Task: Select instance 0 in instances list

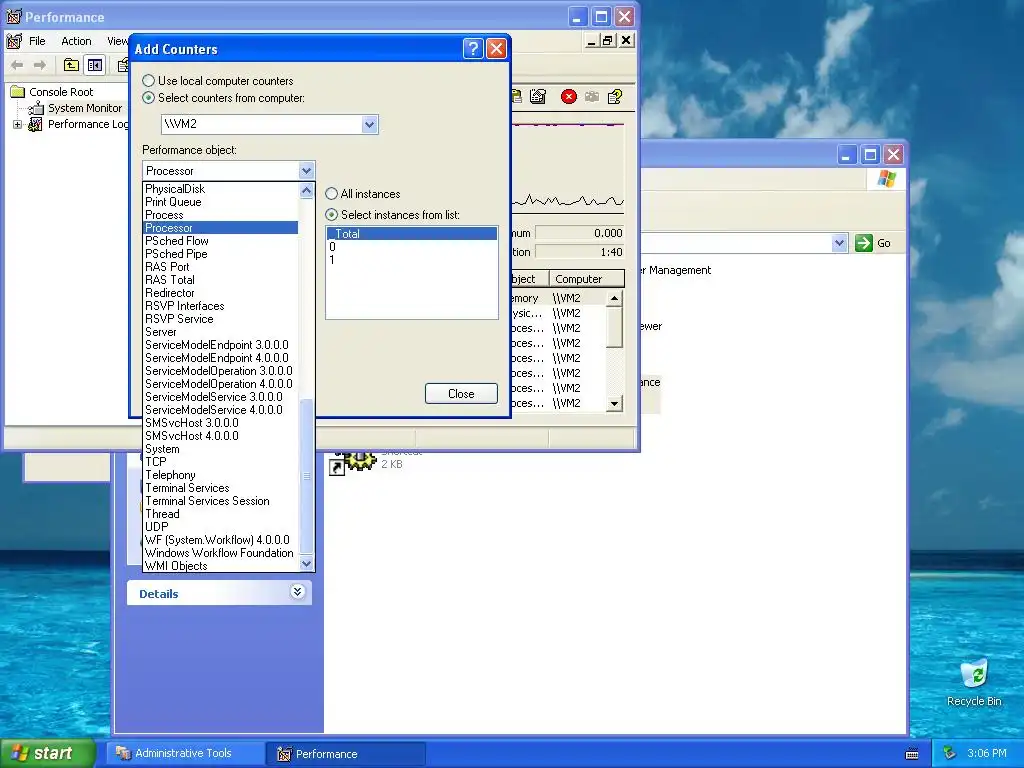Action: pos(411,247)
